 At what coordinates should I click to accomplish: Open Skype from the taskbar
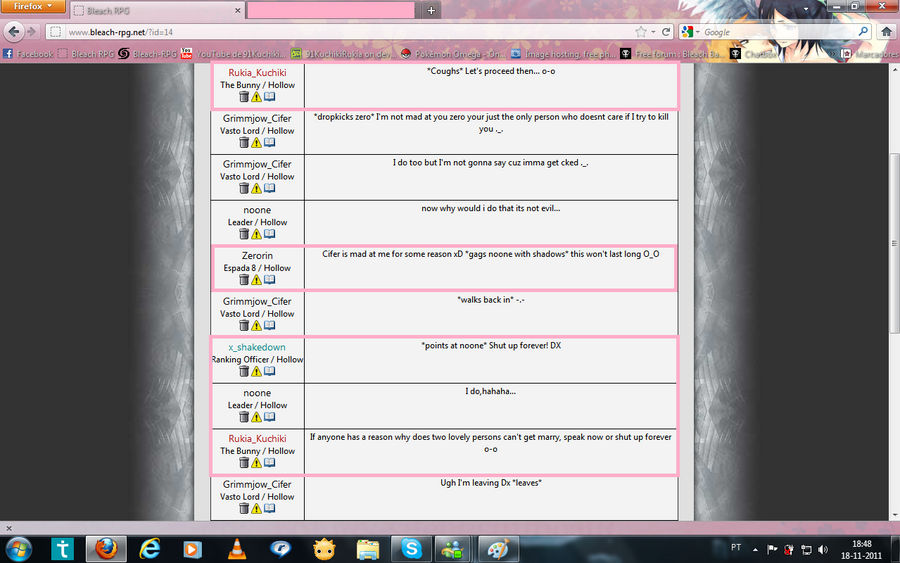[x=411, y=549]
